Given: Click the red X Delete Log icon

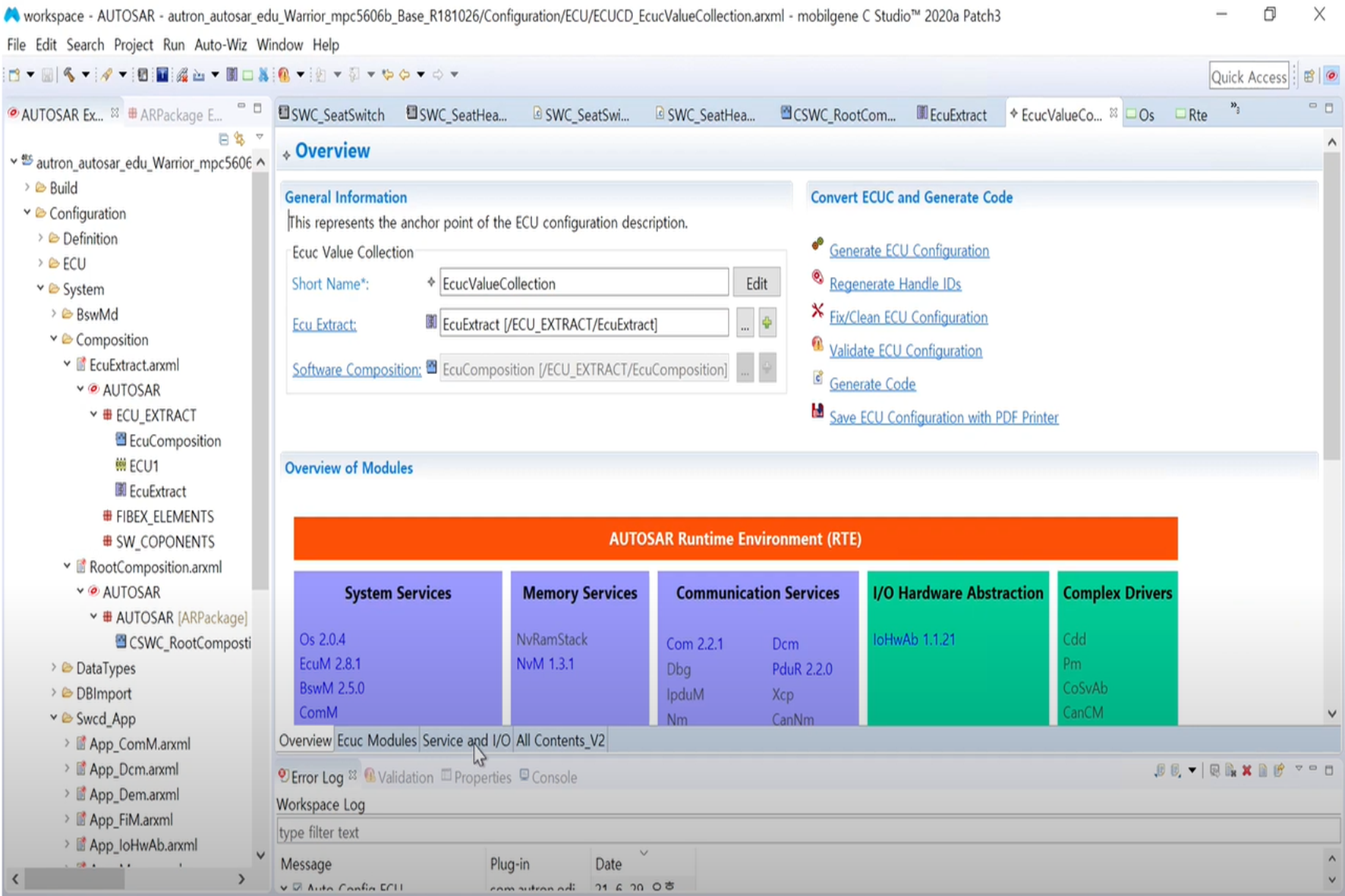Looking at the screenshot, I should [1246, 771].
